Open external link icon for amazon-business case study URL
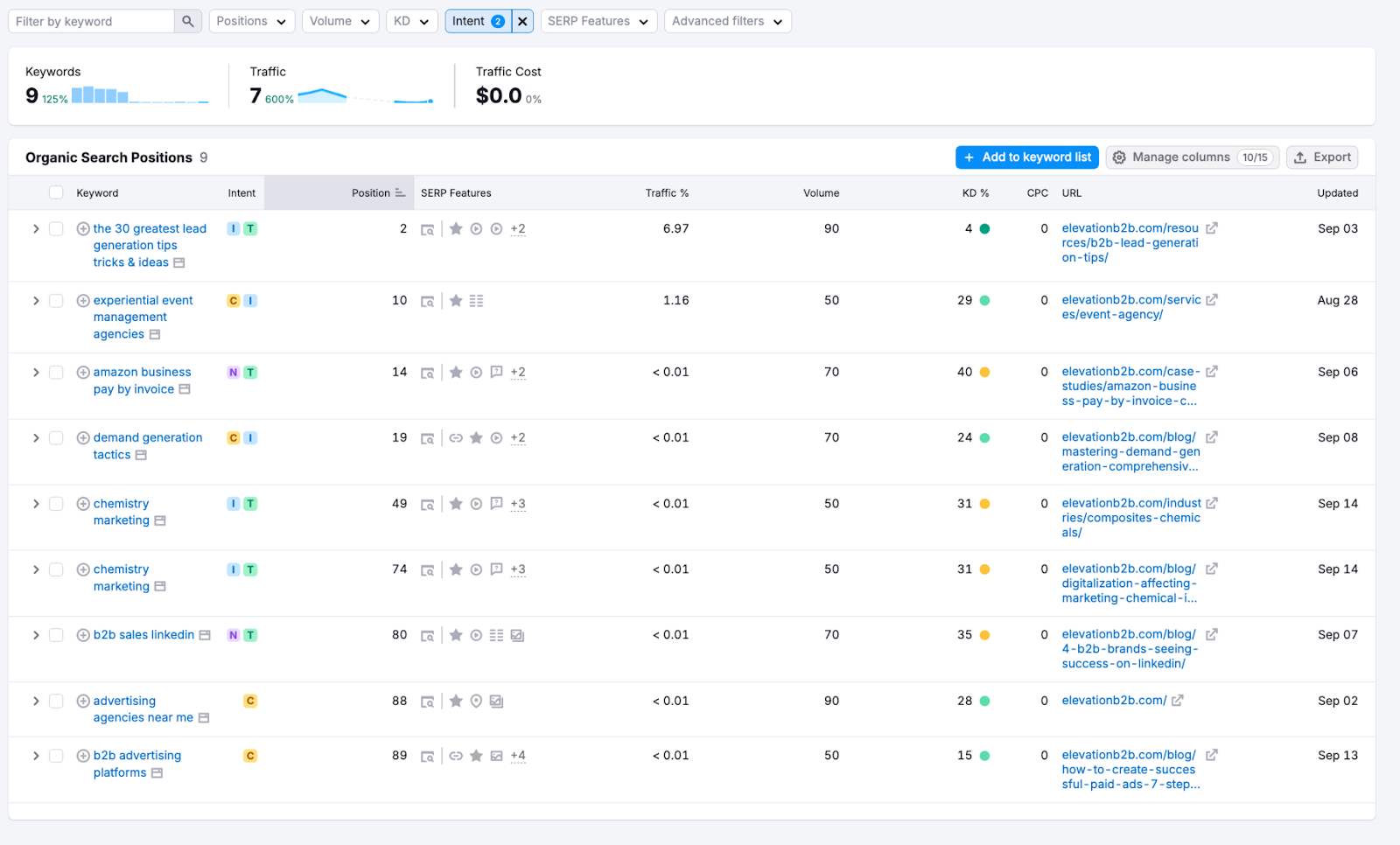Image resolution: width=1400 pixels, height=845 pixels. point(1212,372)
